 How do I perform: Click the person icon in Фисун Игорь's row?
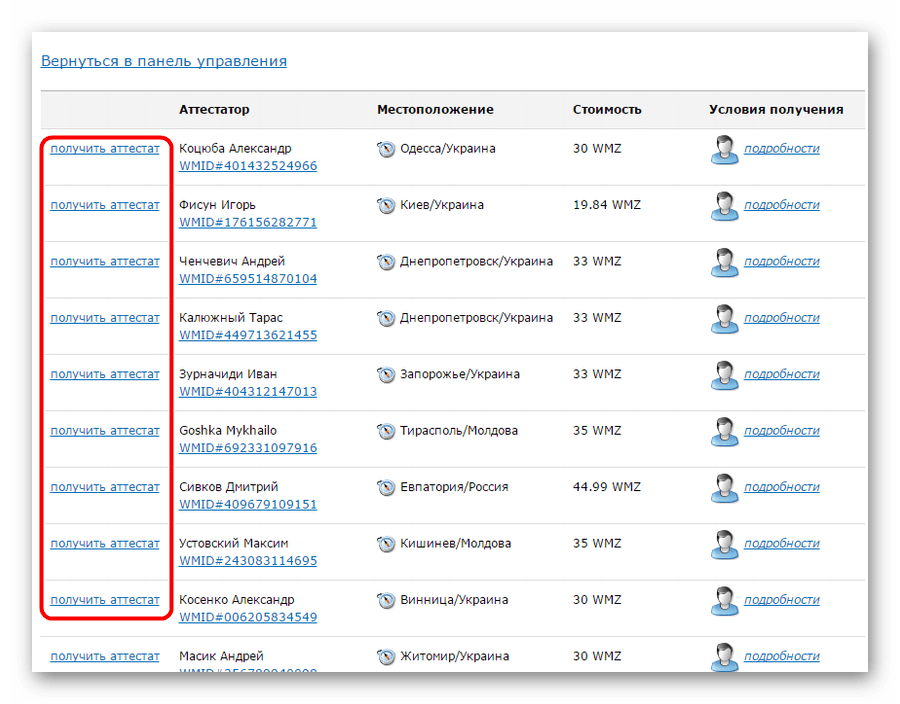click(723, 206)
